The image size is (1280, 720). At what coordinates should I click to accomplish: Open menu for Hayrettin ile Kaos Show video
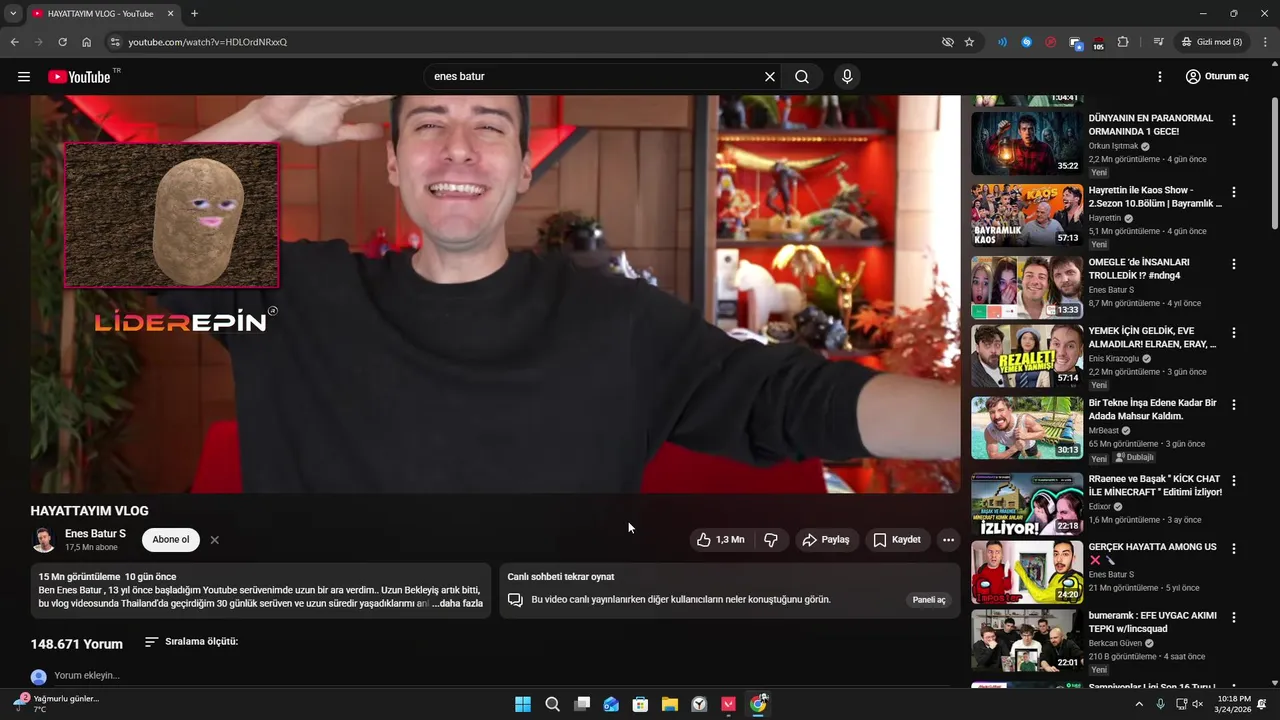[x=1234, y=192]
